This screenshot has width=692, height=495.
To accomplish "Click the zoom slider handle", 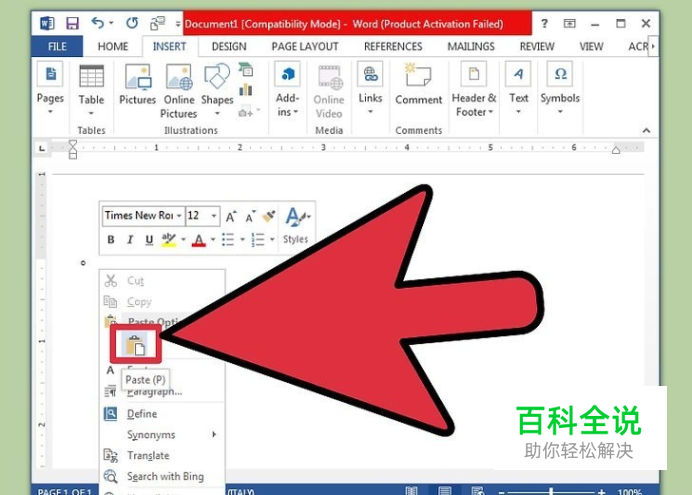I will 551,491.
